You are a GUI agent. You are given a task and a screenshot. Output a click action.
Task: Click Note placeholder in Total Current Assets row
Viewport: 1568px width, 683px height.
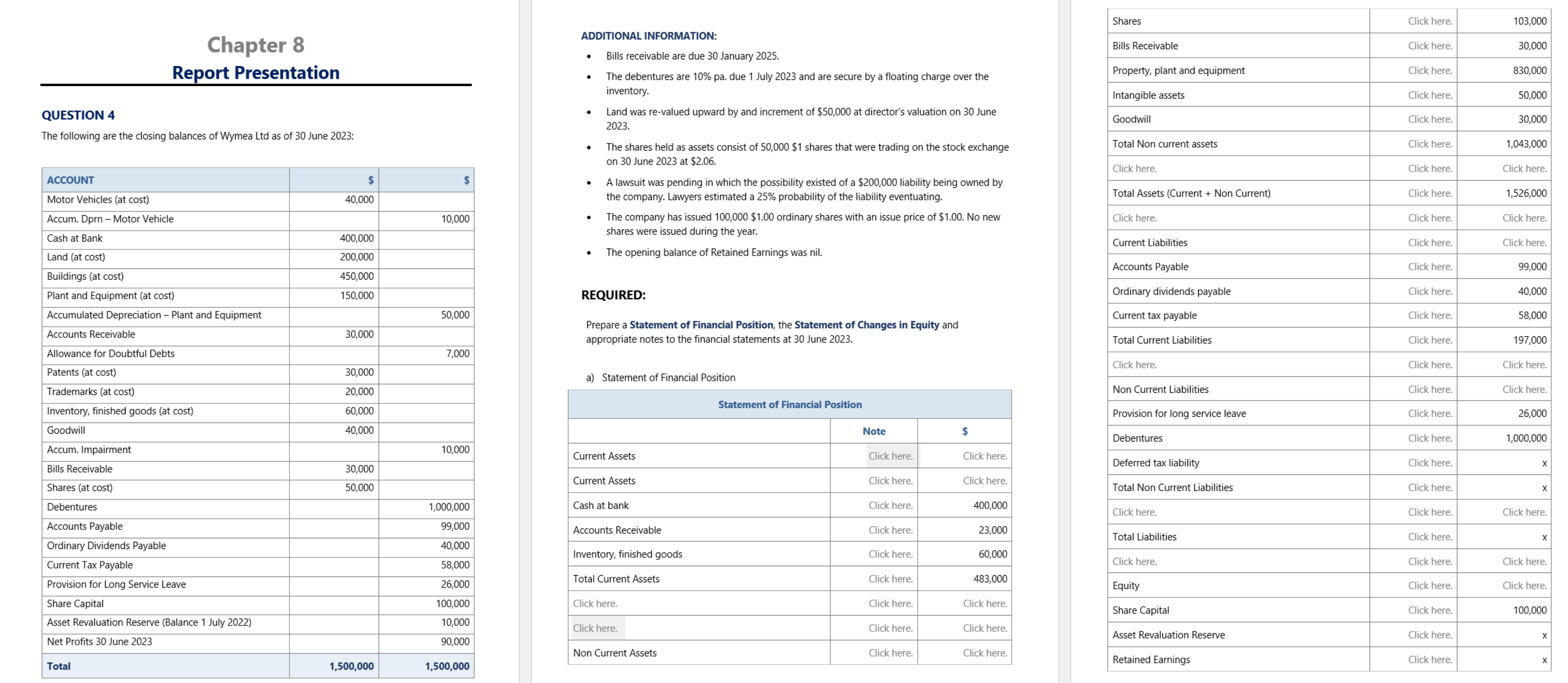point(890,579)
